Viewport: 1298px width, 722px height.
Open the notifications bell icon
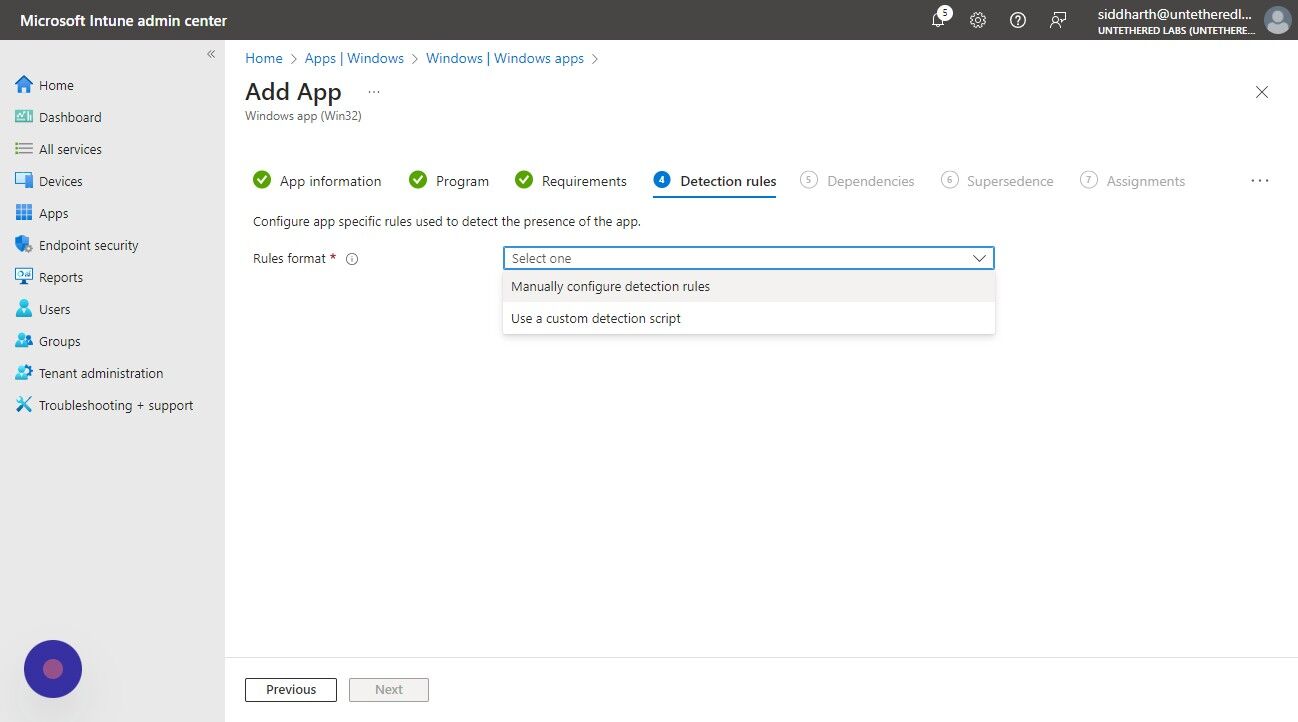[938, 20]
